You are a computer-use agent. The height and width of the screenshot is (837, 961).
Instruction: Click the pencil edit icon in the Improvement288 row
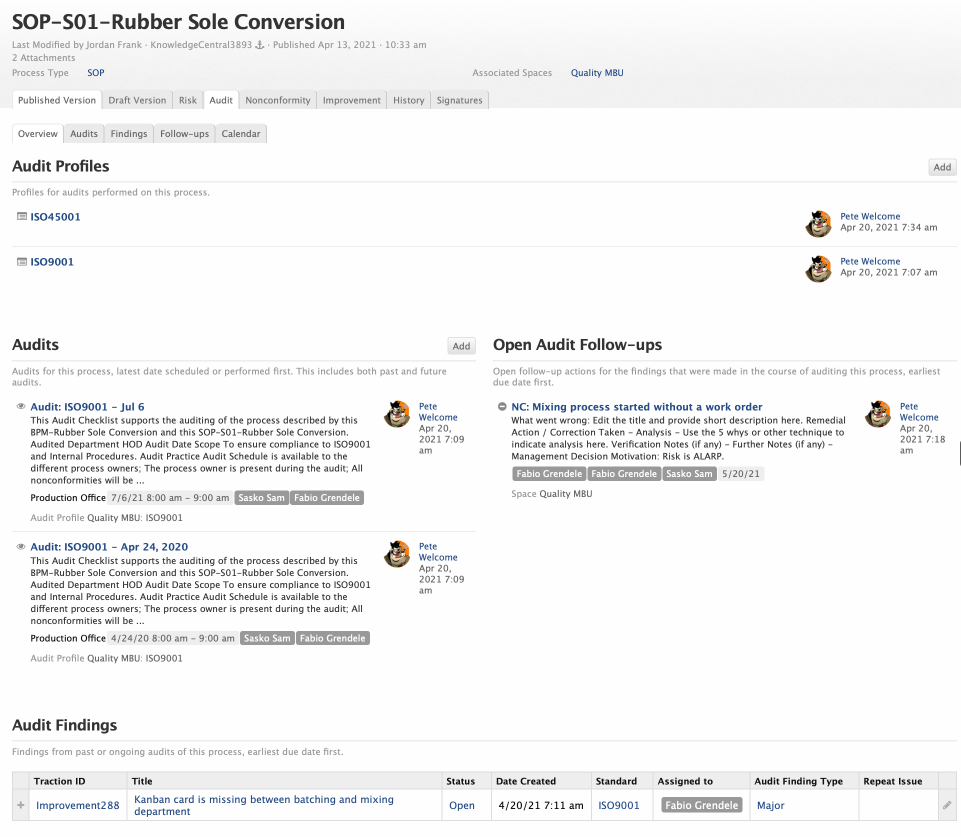(947, 805)
